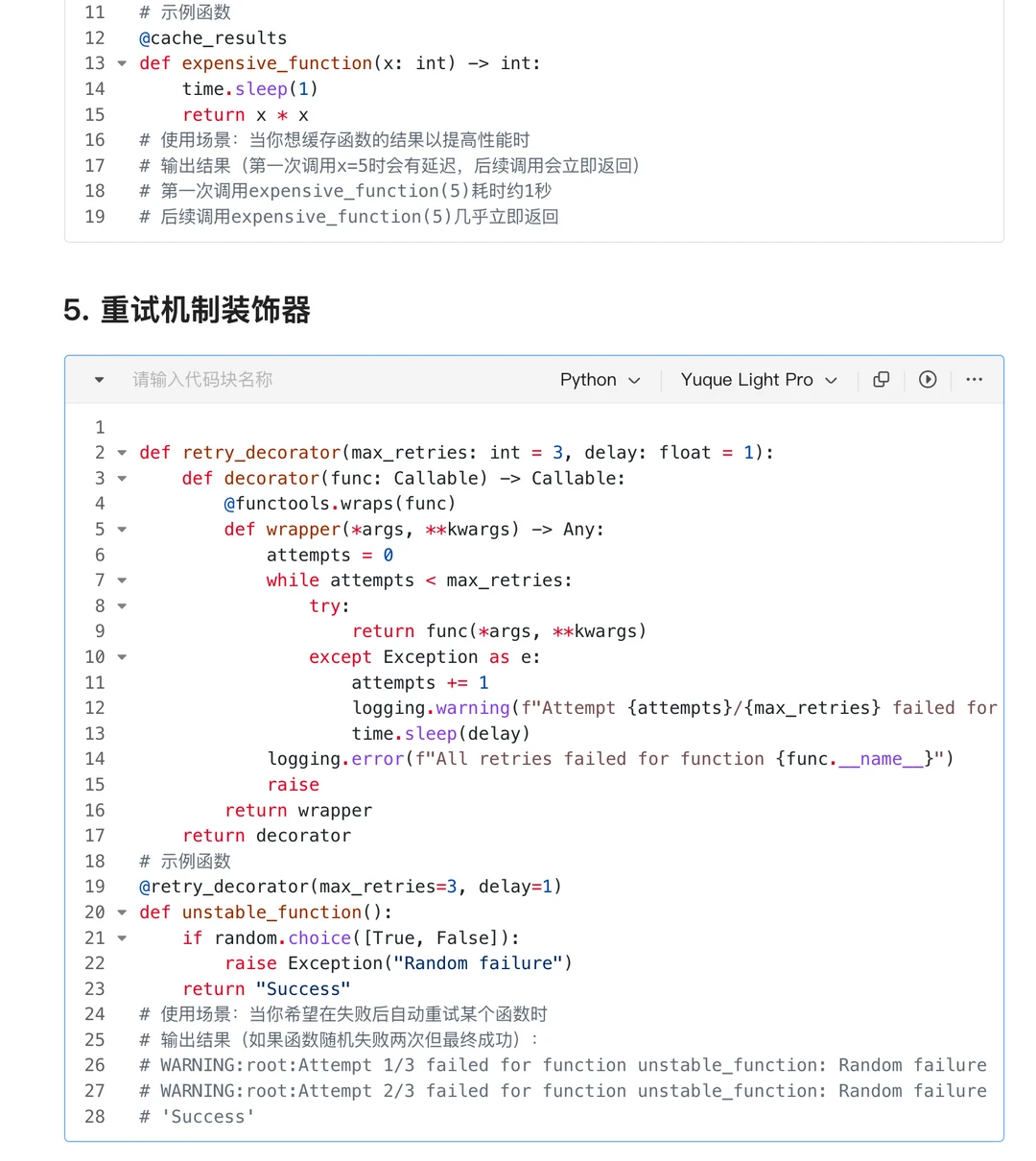Click the 请输入代码块名称 name field

pyautogui.click(x=201, y=379)
